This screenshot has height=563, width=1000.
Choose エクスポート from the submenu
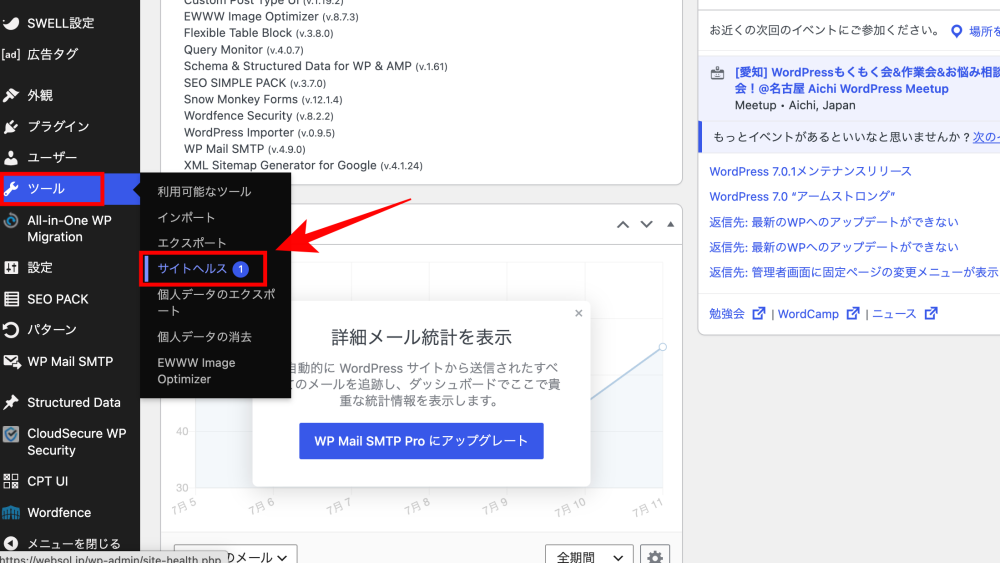(x=191, y=243)
